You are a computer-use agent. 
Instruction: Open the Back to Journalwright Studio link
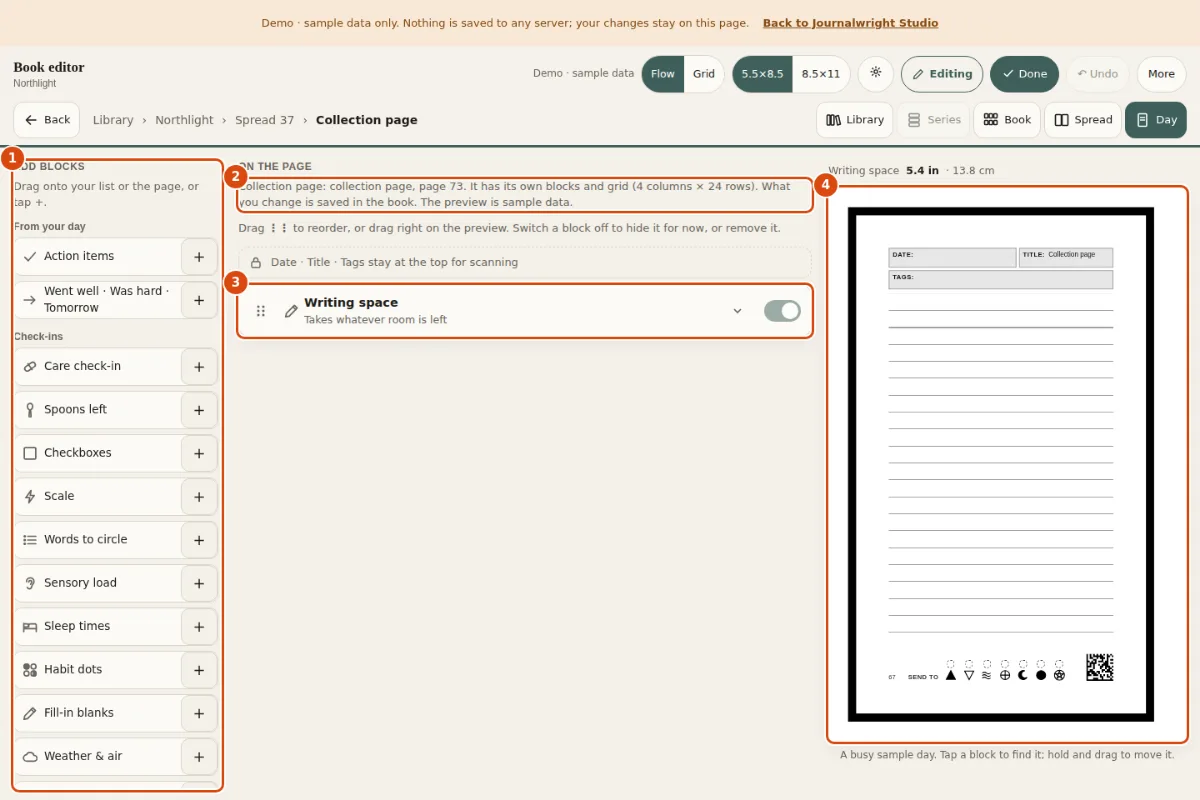point(850,23)
